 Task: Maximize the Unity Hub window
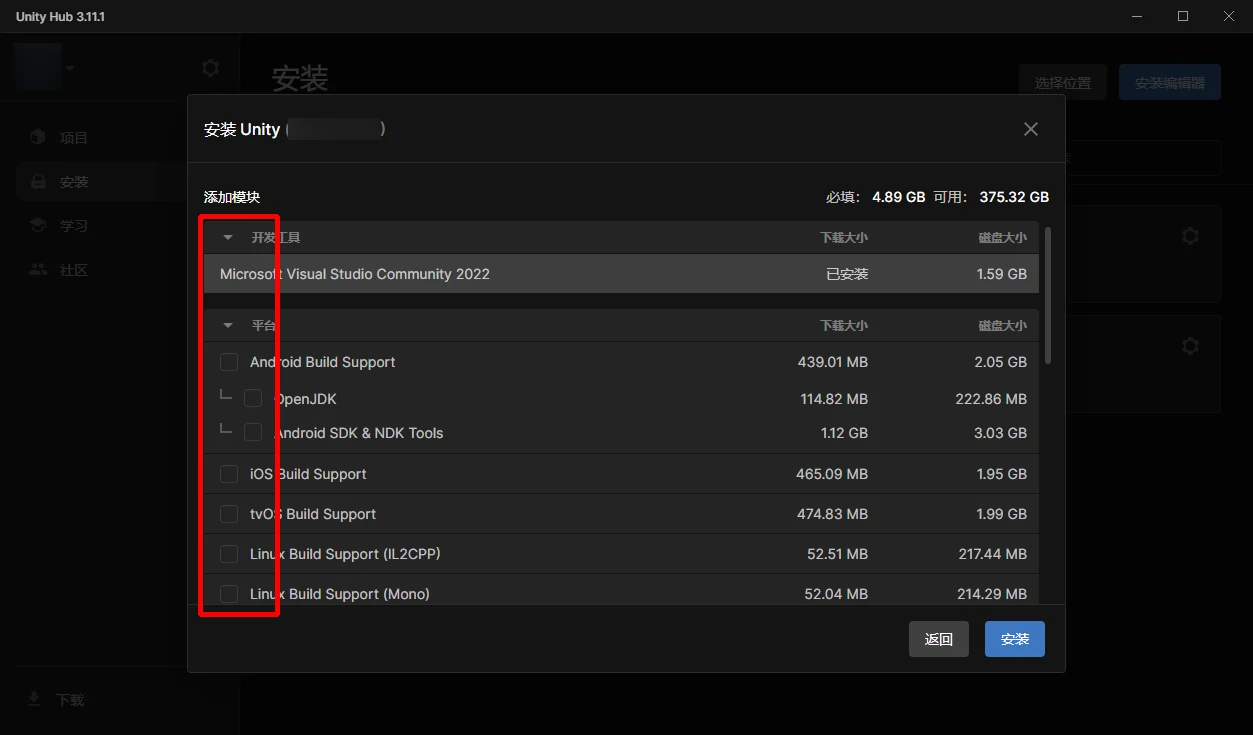coord(1183,16)
